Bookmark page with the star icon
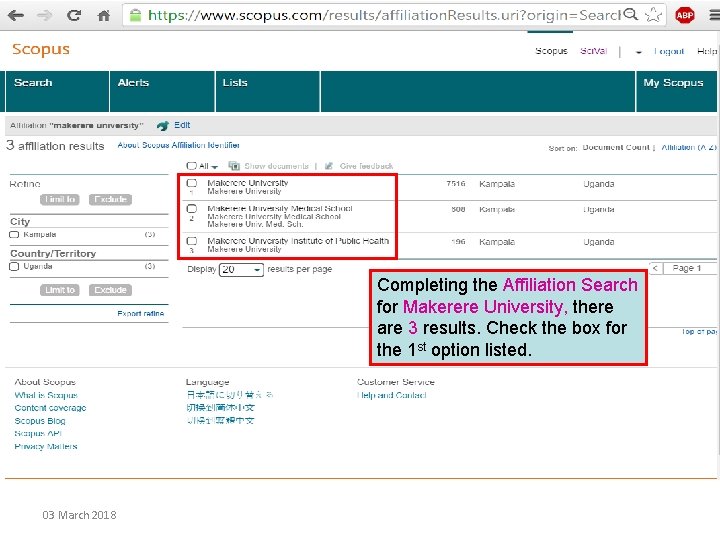The height and width of the screenshot is (540, 720). 653,15
